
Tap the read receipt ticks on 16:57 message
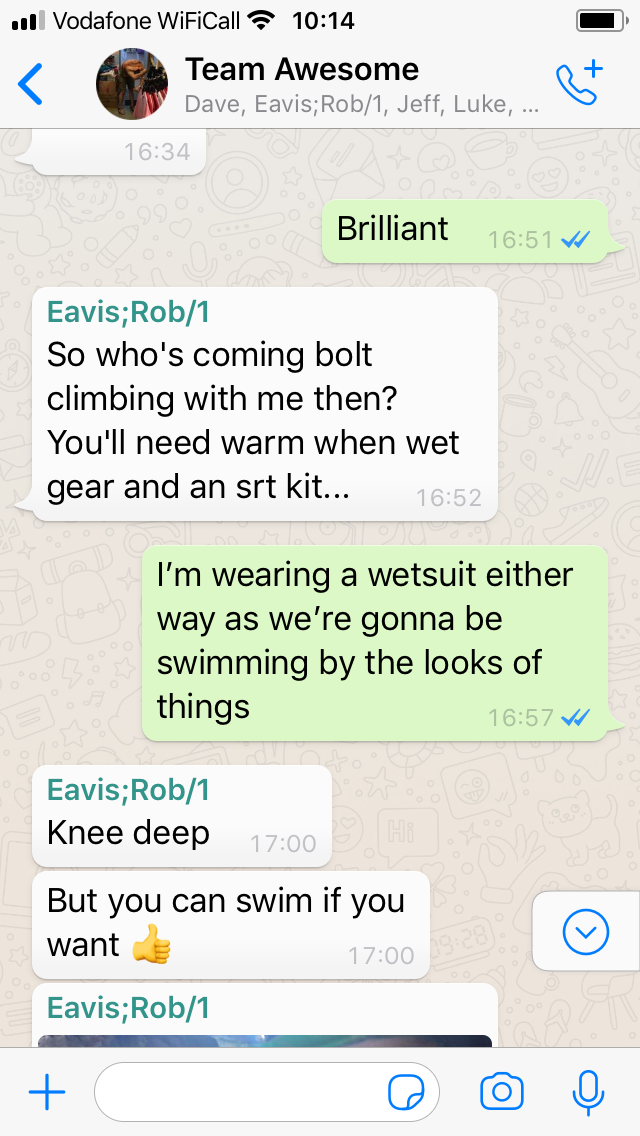tap(576, 717)
